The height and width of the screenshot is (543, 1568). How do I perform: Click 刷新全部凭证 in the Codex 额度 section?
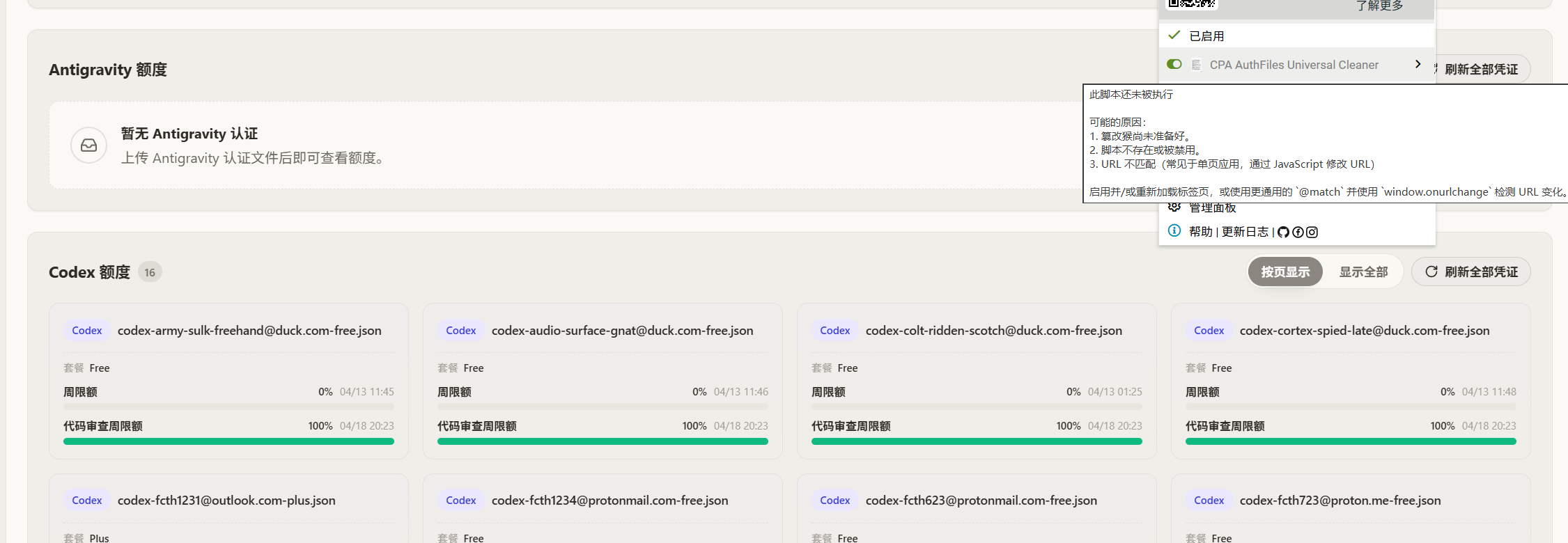1471,272
